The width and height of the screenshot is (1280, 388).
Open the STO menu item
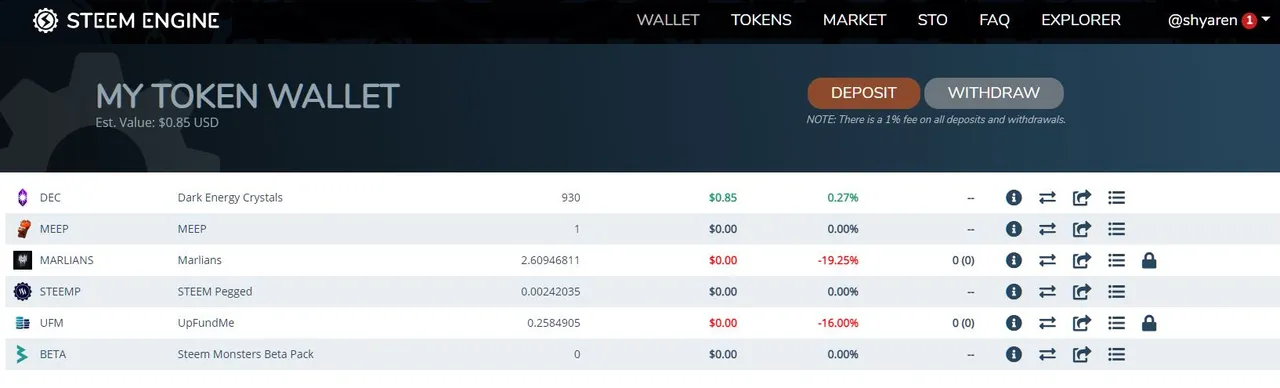click(x=933, y=20)
